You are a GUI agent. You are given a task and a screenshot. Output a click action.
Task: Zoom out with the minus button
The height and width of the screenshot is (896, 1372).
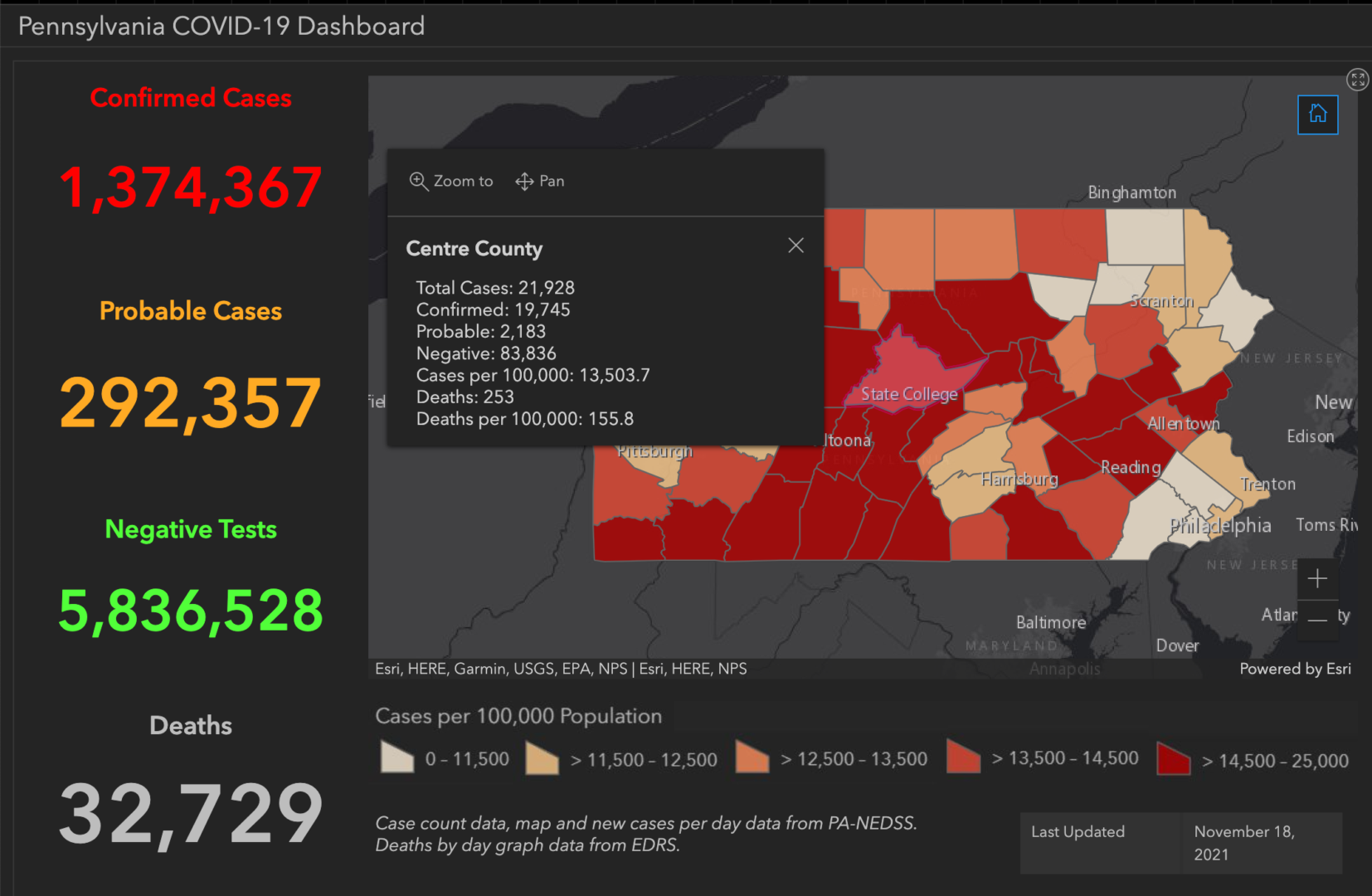(1317, 620)
